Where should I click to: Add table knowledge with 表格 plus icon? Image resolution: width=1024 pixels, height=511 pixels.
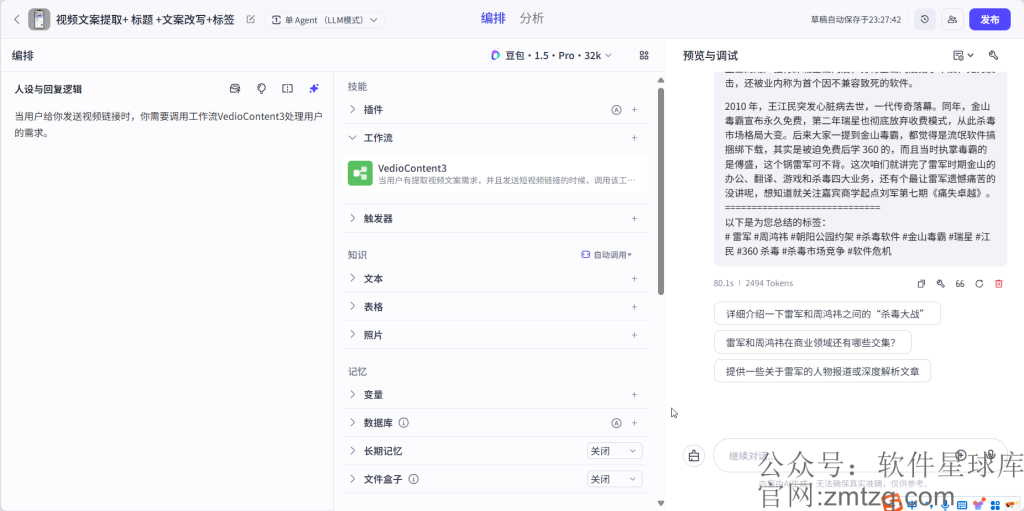(x=634, y=306)
